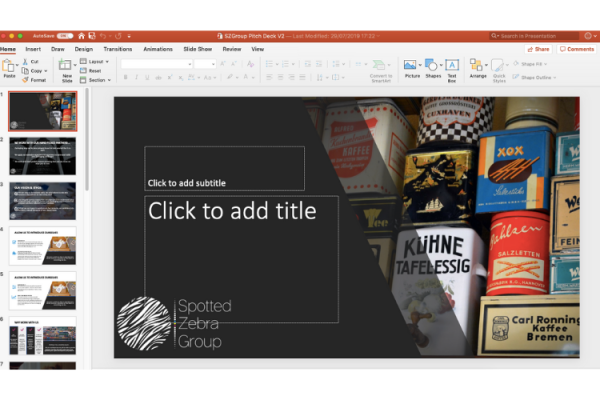Select slide 4 thumbnail

(x=42, y=246)
